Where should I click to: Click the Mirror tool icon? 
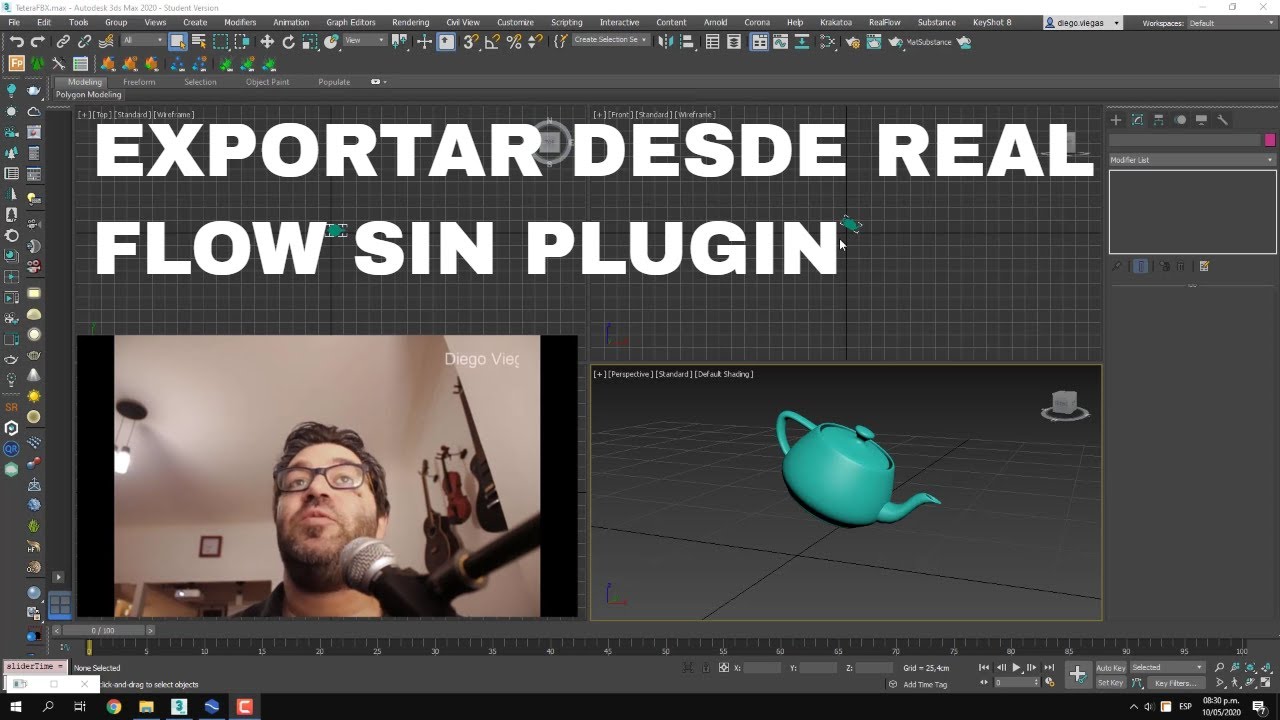665,42
